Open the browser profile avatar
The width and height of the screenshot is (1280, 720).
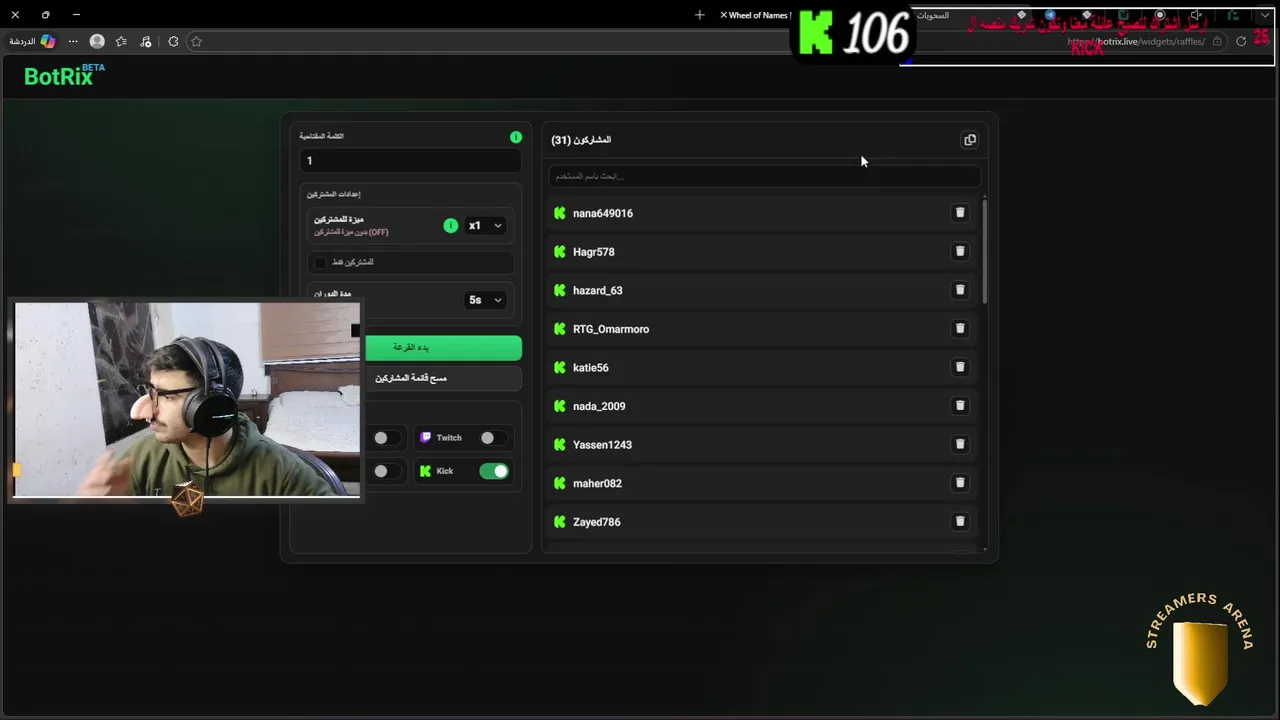(x=97, y=41)
